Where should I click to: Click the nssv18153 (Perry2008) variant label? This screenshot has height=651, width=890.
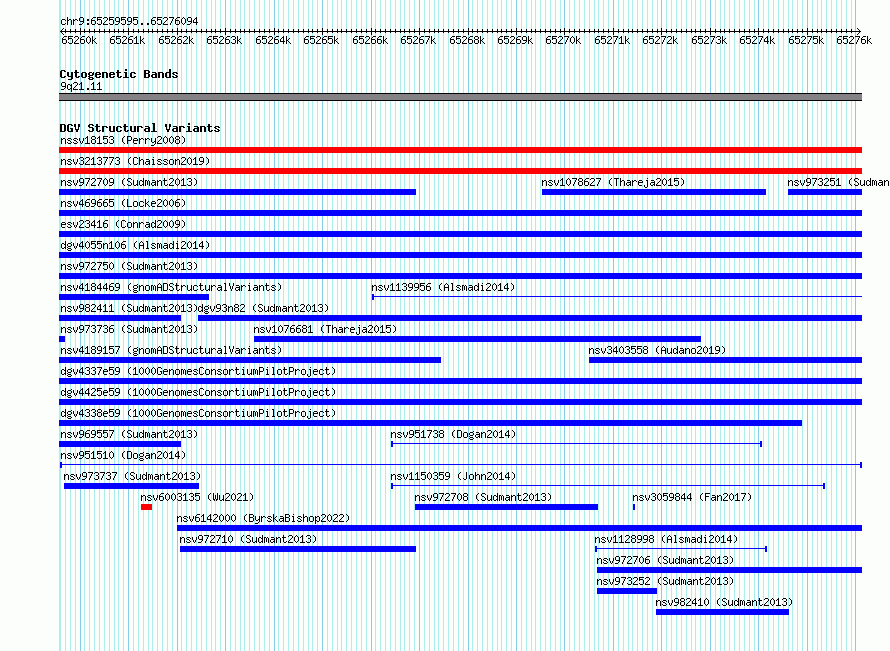pos(123,140)
